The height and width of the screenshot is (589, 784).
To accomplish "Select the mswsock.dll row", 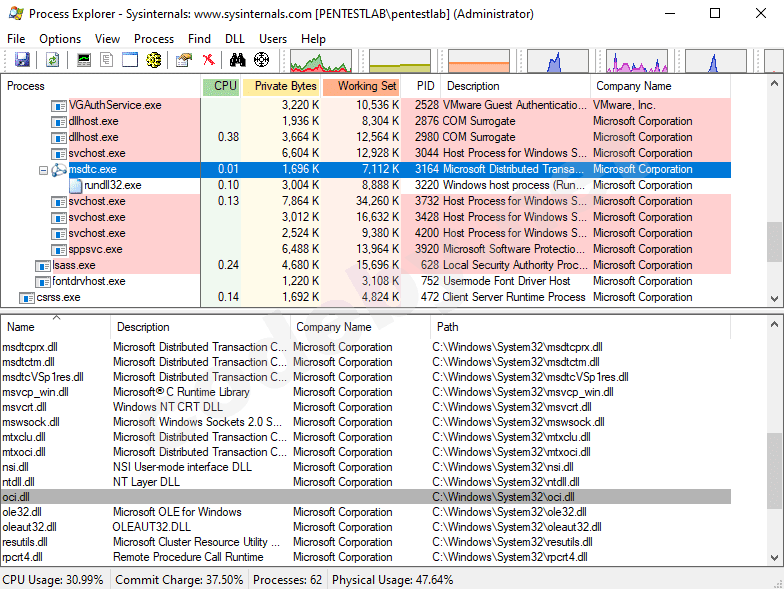I will tap(366, 422).
